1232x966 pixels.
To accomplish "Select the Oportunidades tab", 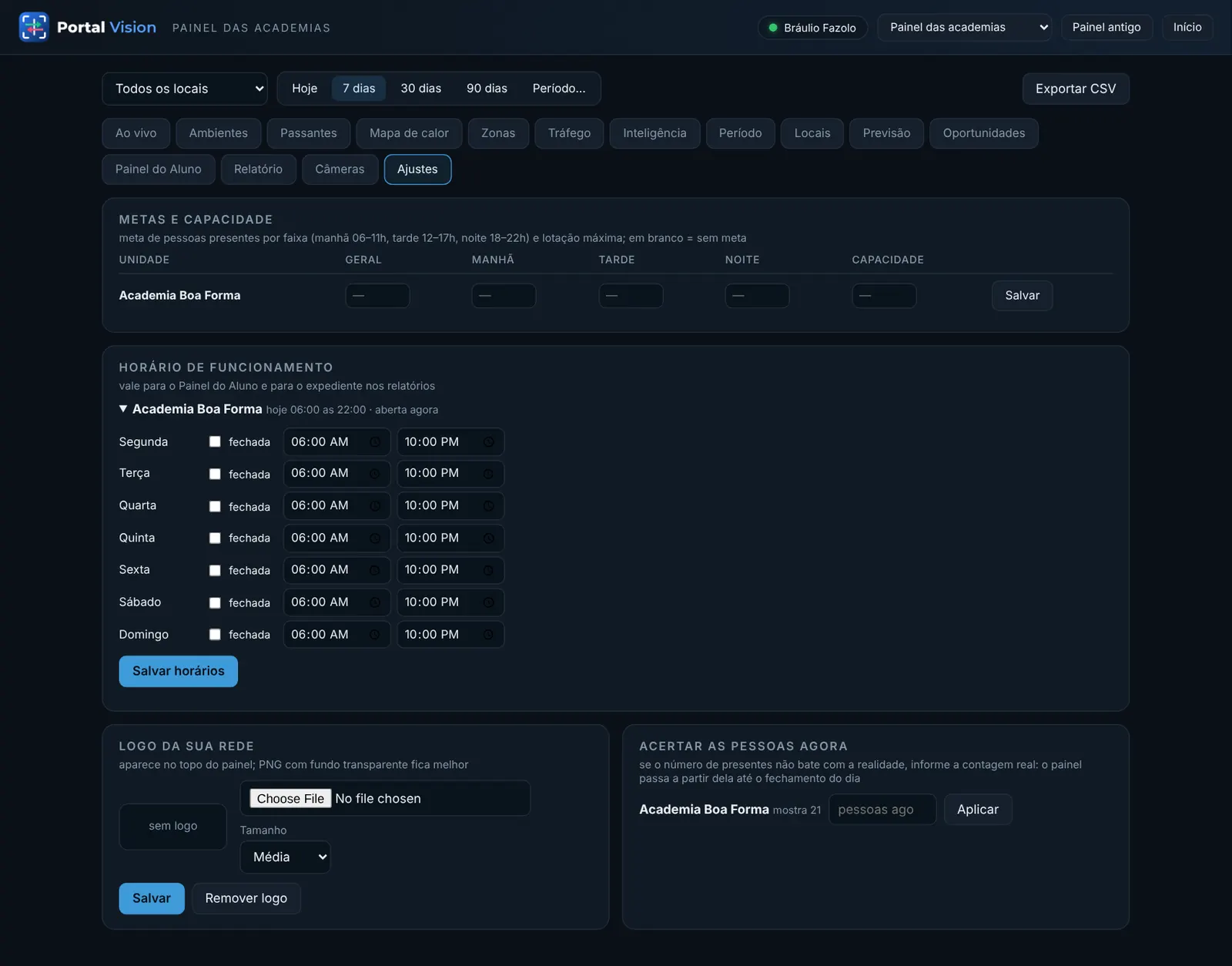I will (983, 133).
